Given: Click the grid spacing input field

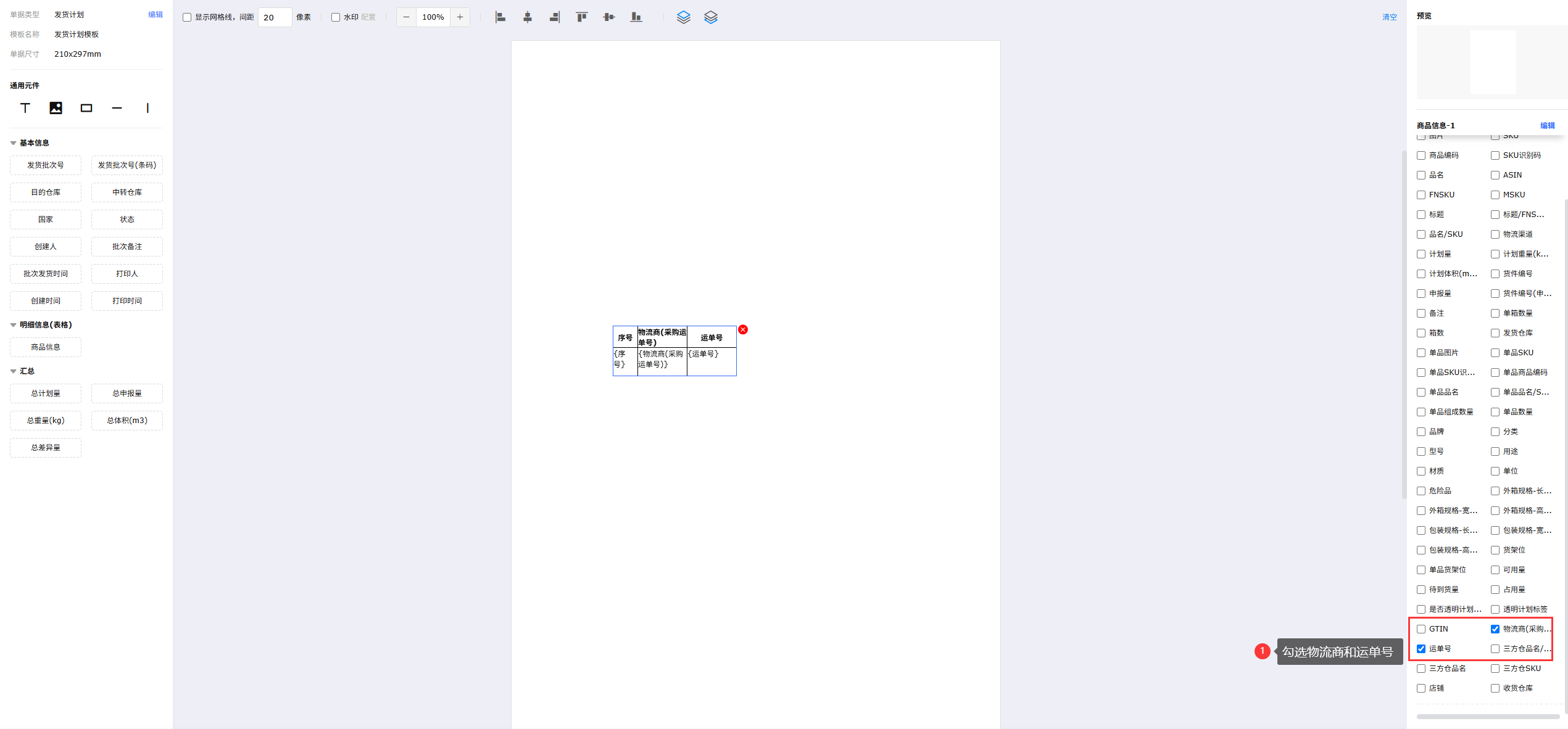Looking at the screenshot, I should 275,17.
